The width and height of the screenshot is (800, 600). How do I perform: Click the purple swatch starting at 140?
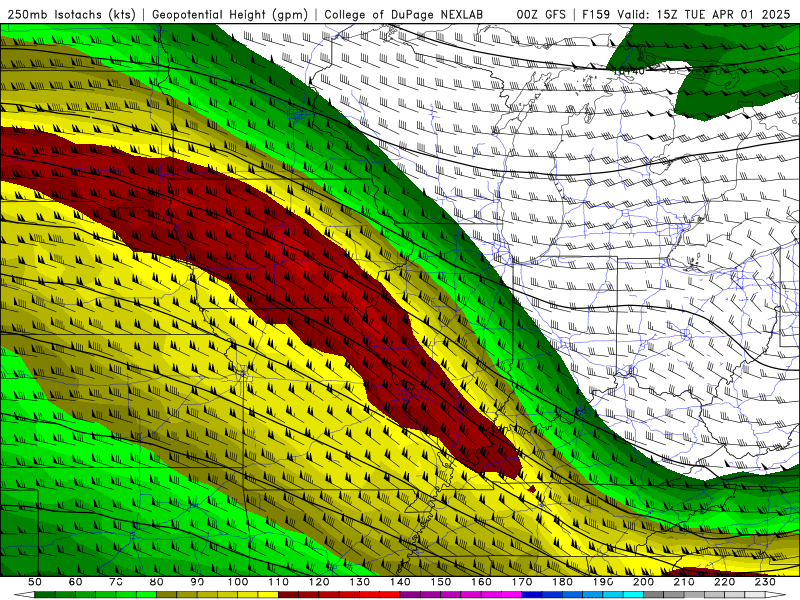(x=410, y=595)
